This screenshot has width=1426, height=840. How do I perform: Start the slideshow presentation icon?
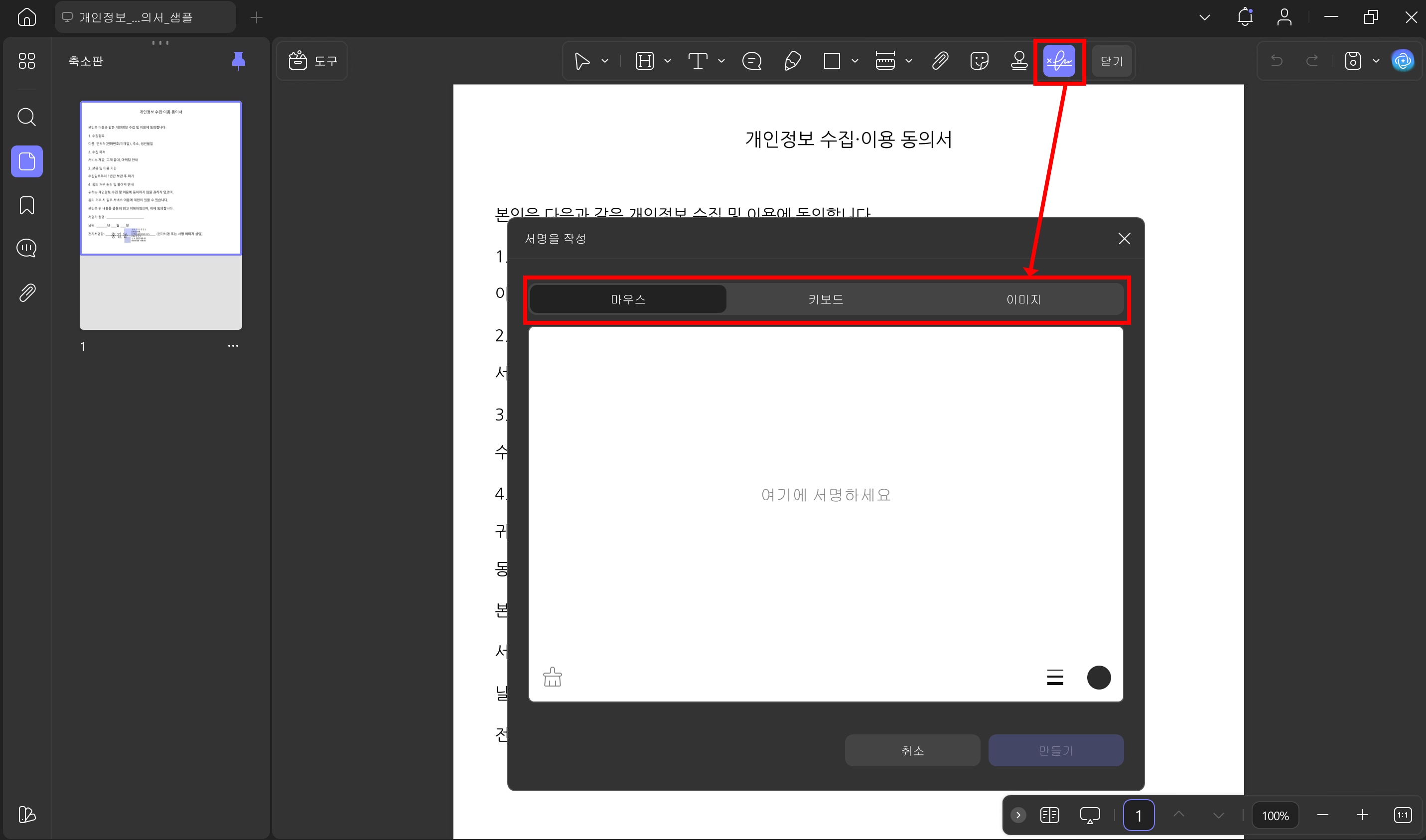[x=1089, y=815]
